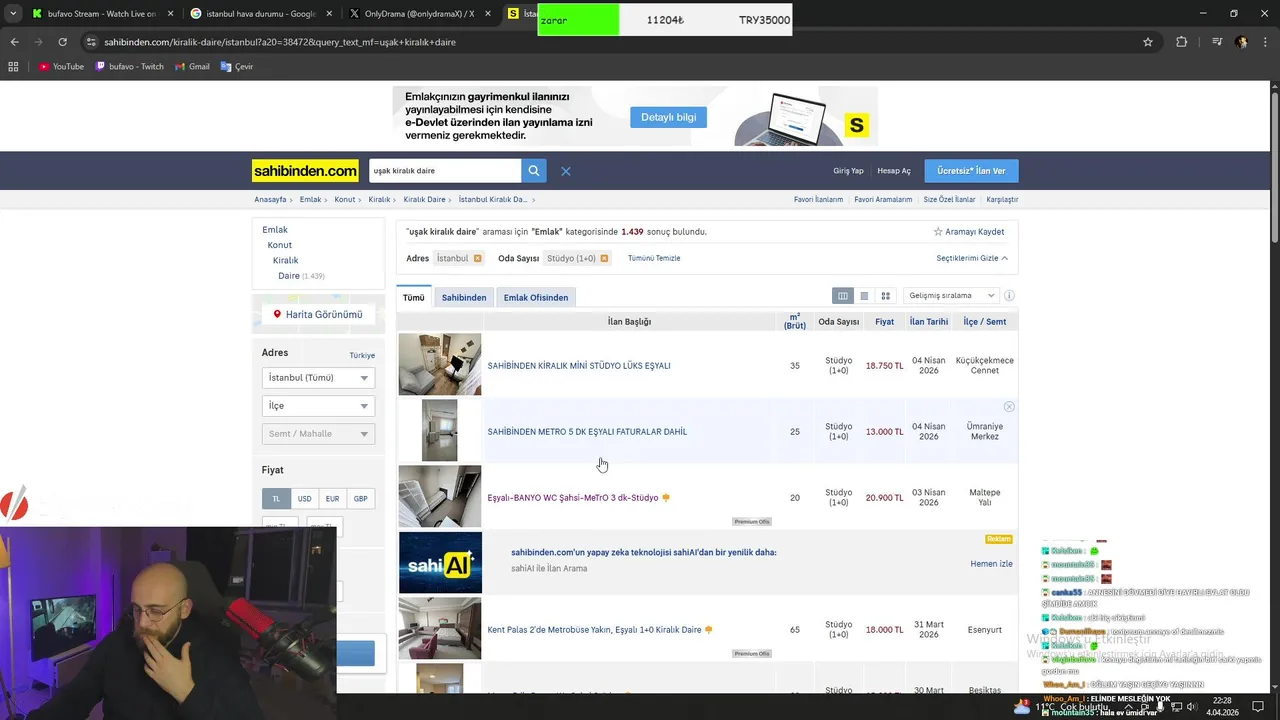Click the Tümünü Temizle link
The width and height of the screenshot is (1280, 720).
pos(654,259)
